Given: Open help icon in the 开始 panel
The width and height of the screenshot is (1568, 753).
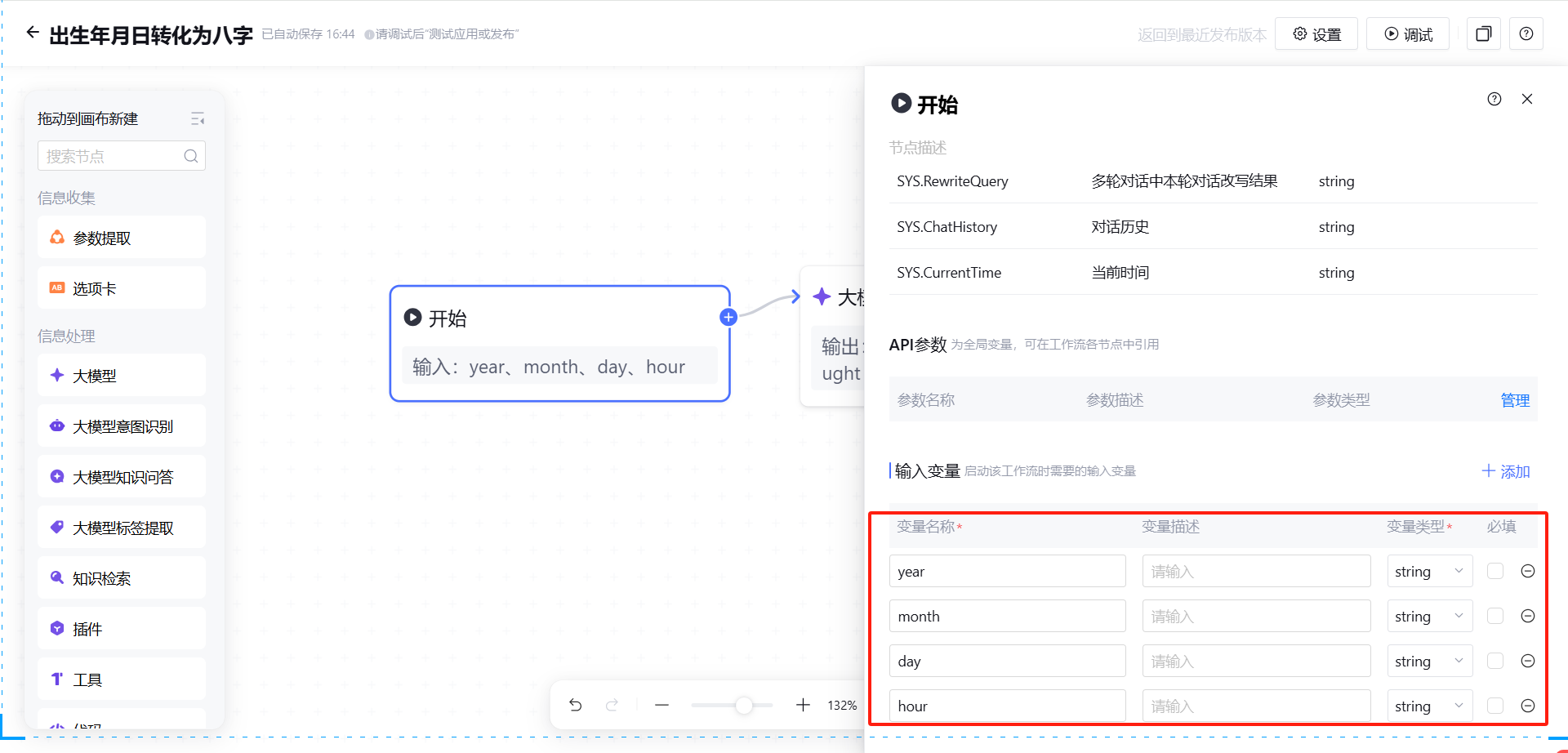Looking at the screenshot, I should [1494, 99].
